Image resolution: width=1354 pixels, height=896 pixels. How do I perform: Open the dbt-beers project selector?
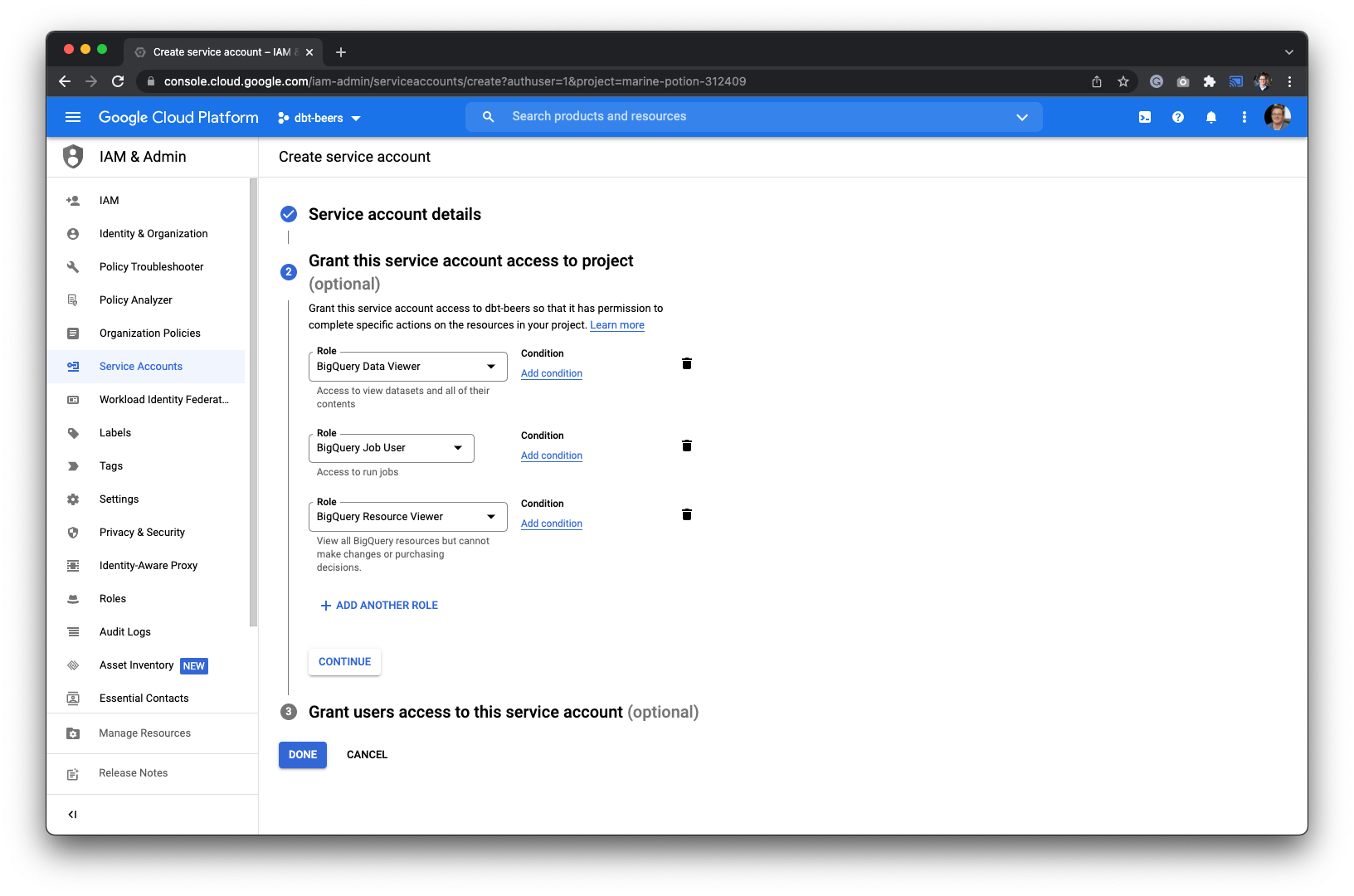tap(319, 118)
